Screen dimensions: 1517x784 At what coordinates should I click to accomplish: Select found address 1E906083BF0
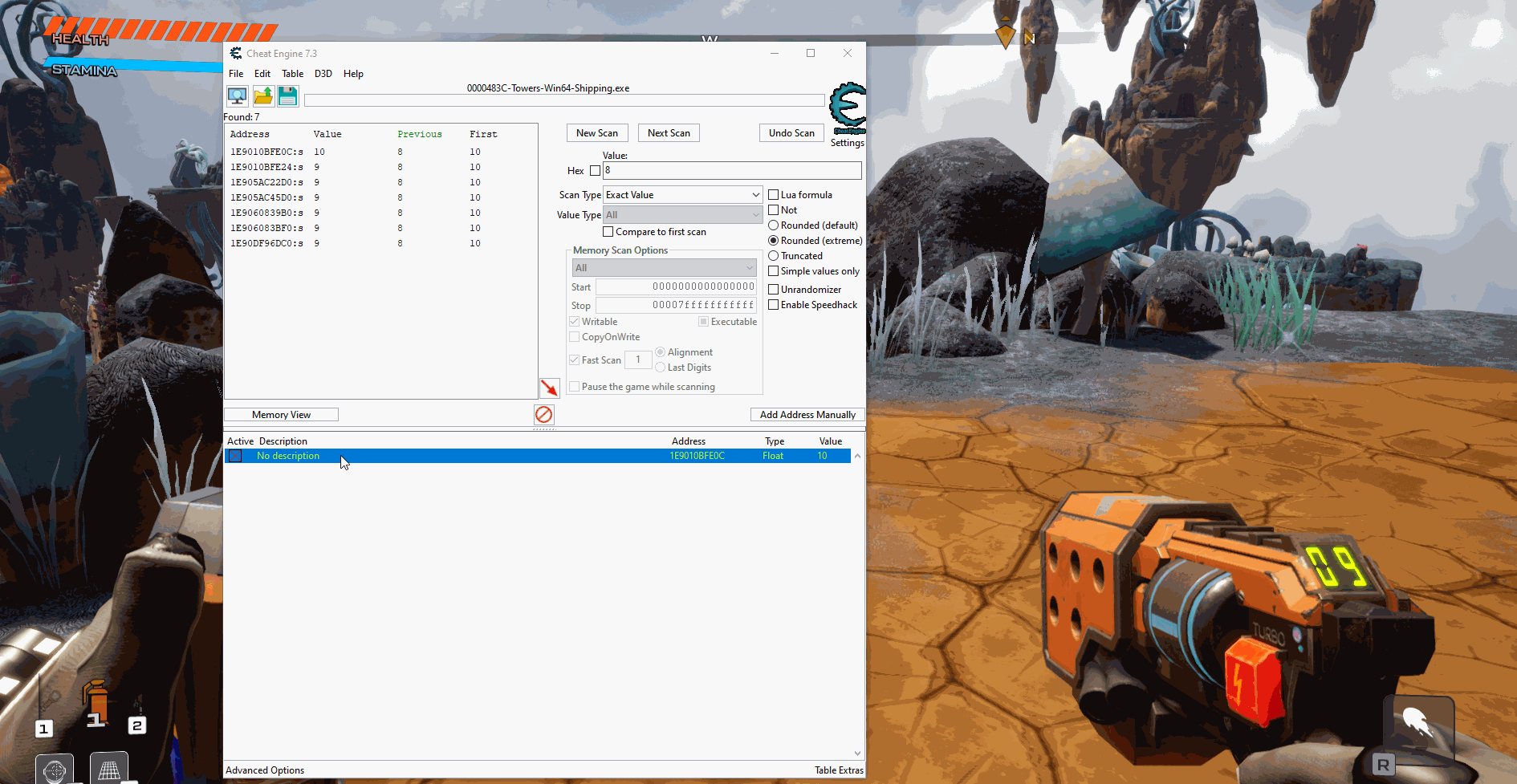267,228
